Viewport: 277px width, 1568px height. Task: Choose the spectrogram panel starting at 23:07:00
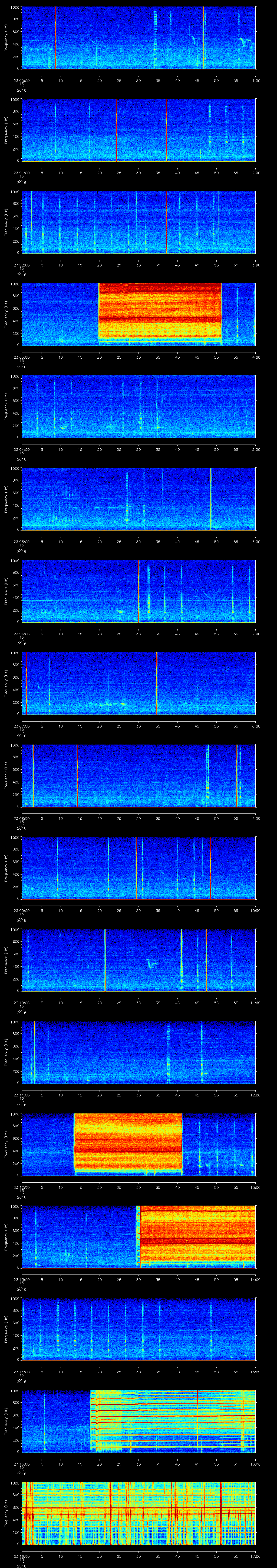[138, 683]
